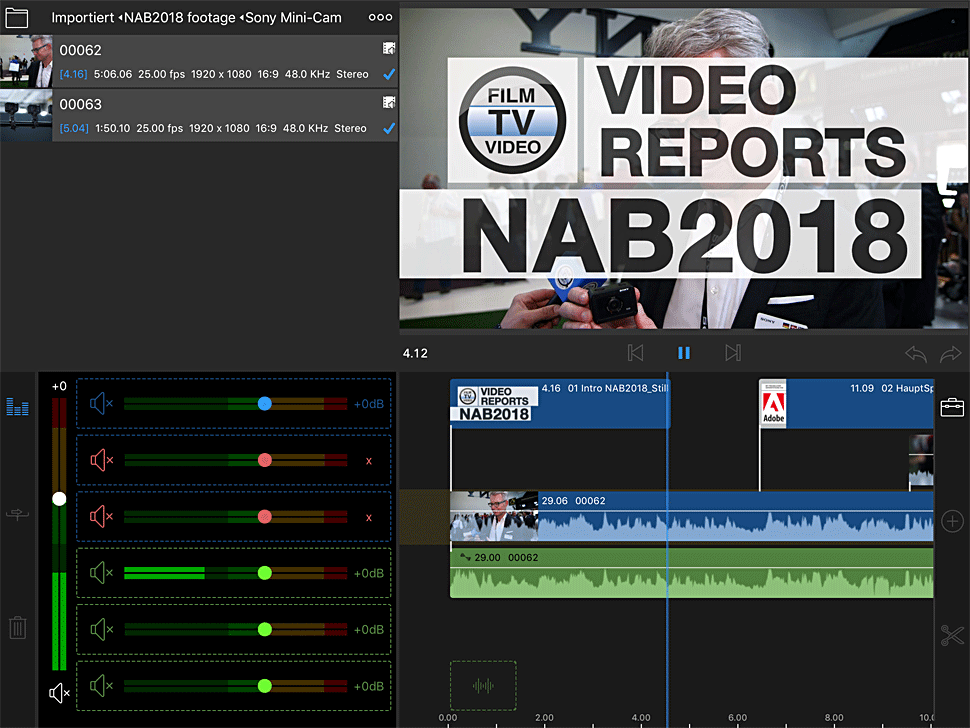The image size is (970, 728).
Task: Undo the last edit
Action: [x=916, y=354]
